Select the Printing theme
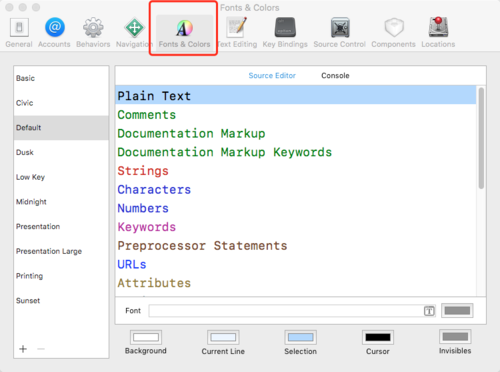500x372 pixels. click(x=61, y=276)
